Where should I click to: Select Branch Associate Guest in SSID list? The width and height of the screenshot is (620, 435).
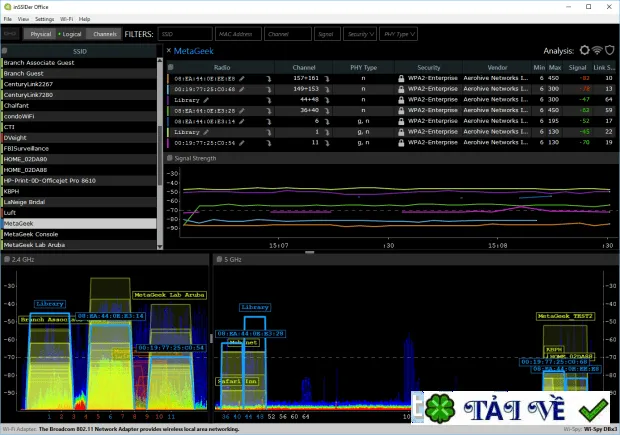pos(79,62)
